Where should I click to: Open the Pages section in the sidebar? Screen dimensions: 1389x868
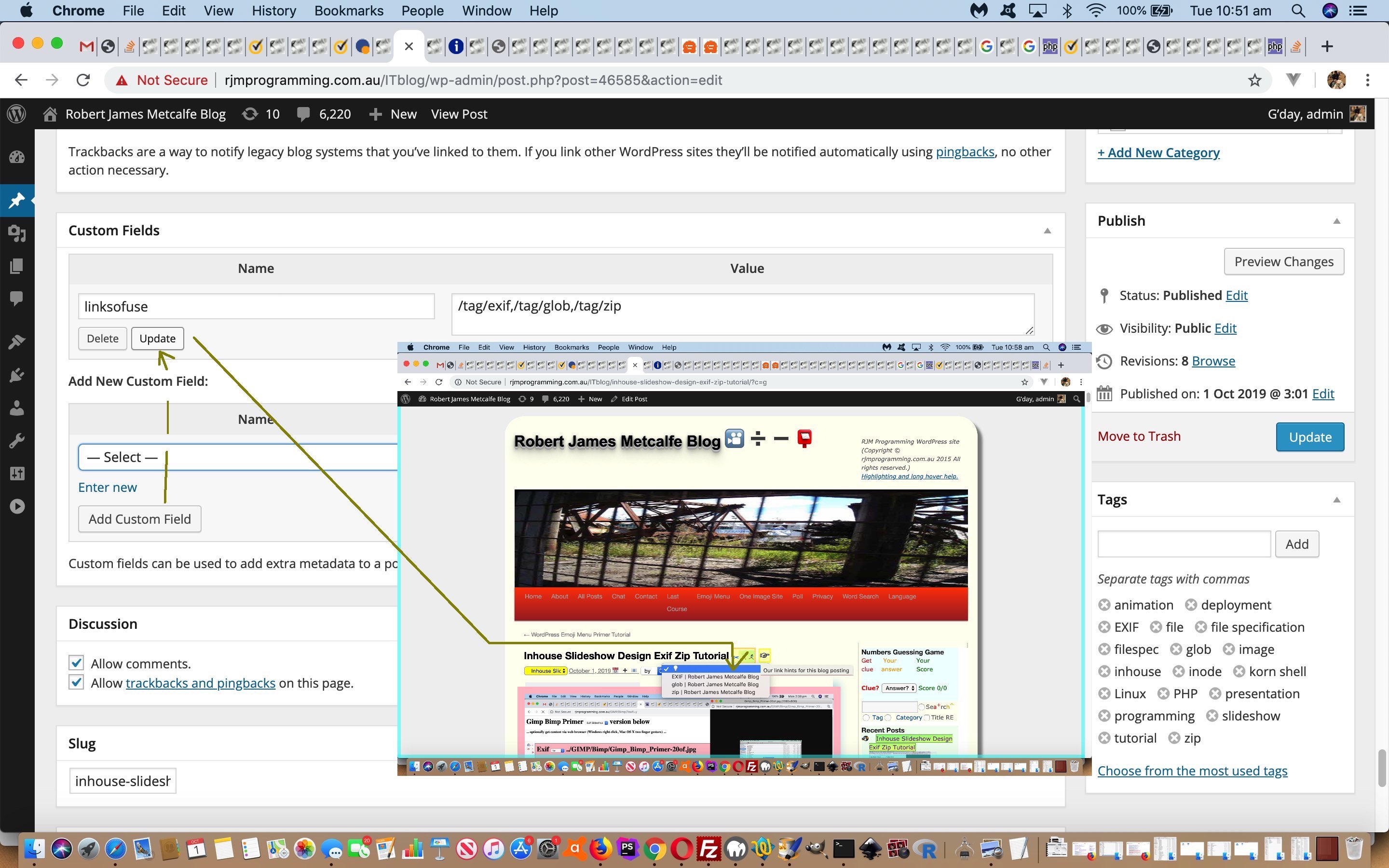(17, 266)
